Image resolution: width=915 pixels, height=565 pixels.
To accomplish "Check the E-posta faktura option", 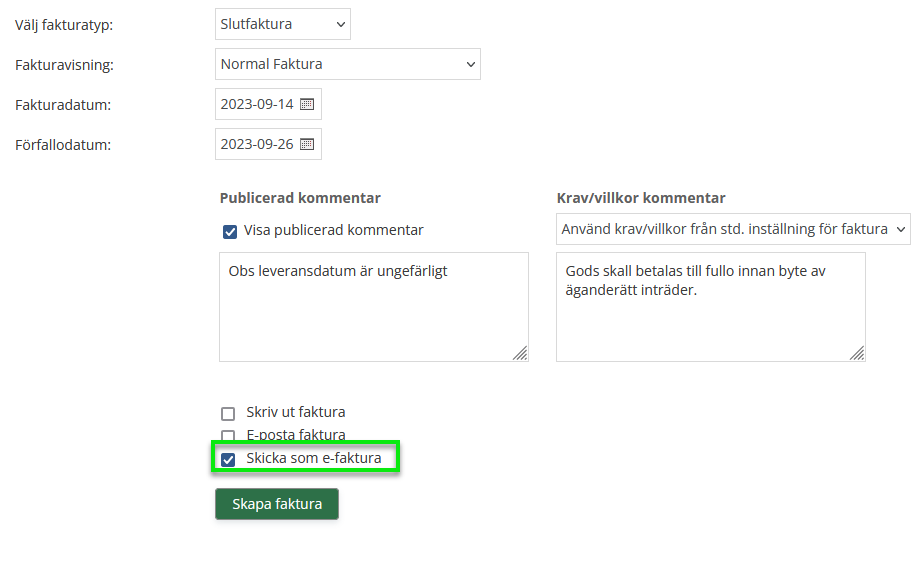I will coord(228,436).
